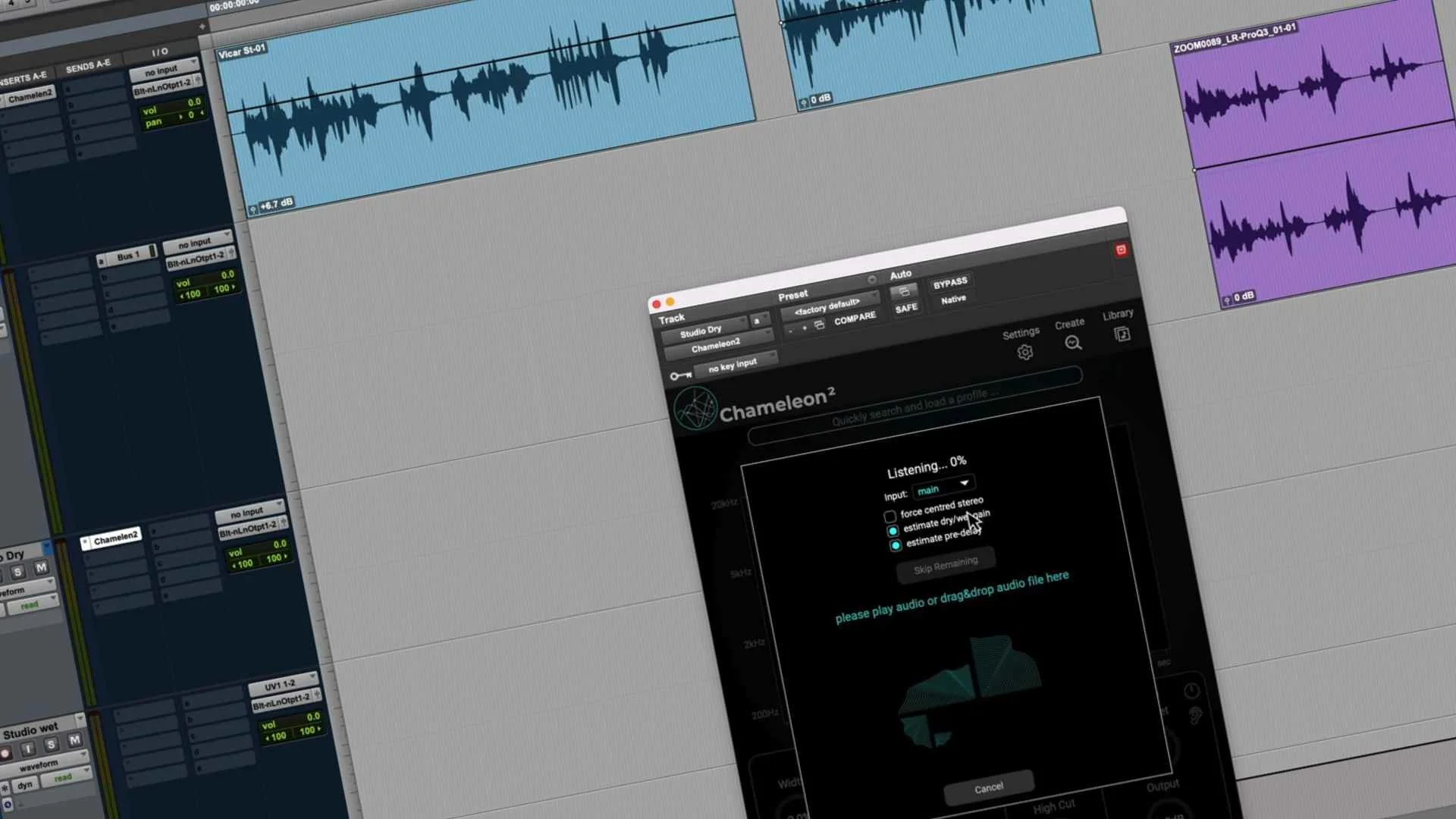Open the Input main dropdown
This screenshot has width=1456, height=819.
pyautogui.click(x=943, y=487)
